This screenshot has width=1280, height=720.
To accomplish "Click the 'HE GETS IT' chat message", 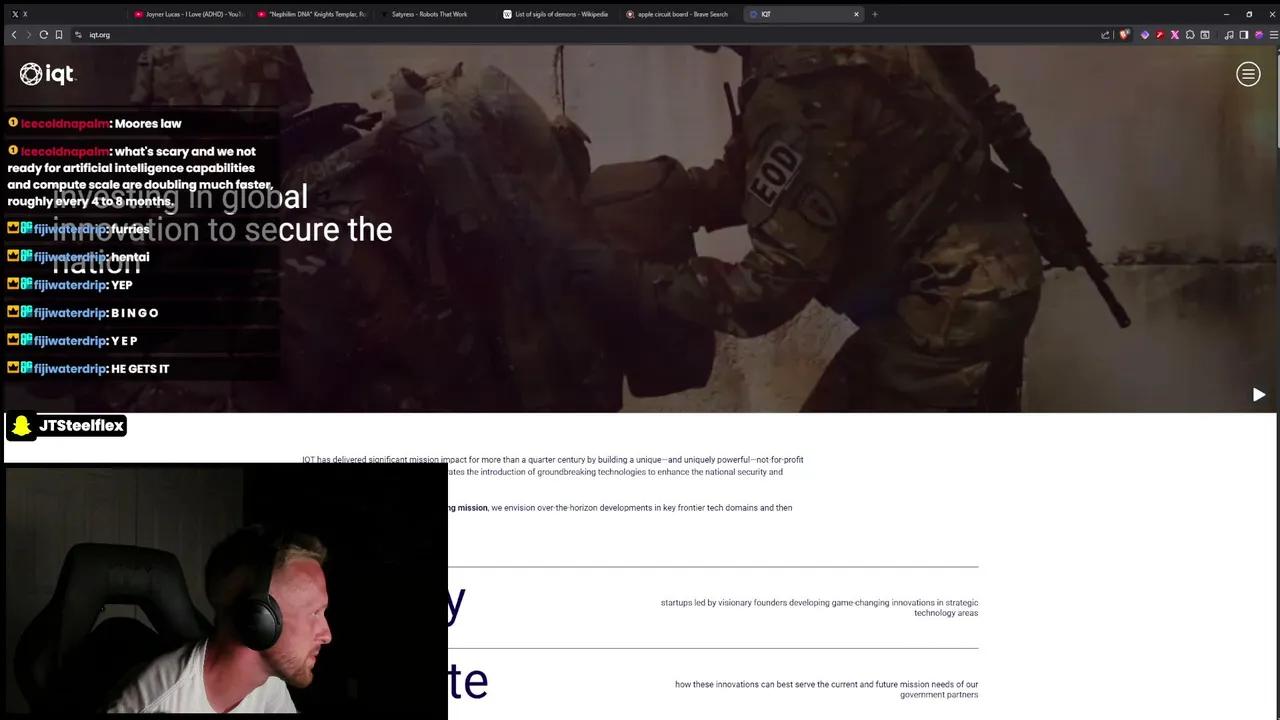I will click(x=140, y=369).
